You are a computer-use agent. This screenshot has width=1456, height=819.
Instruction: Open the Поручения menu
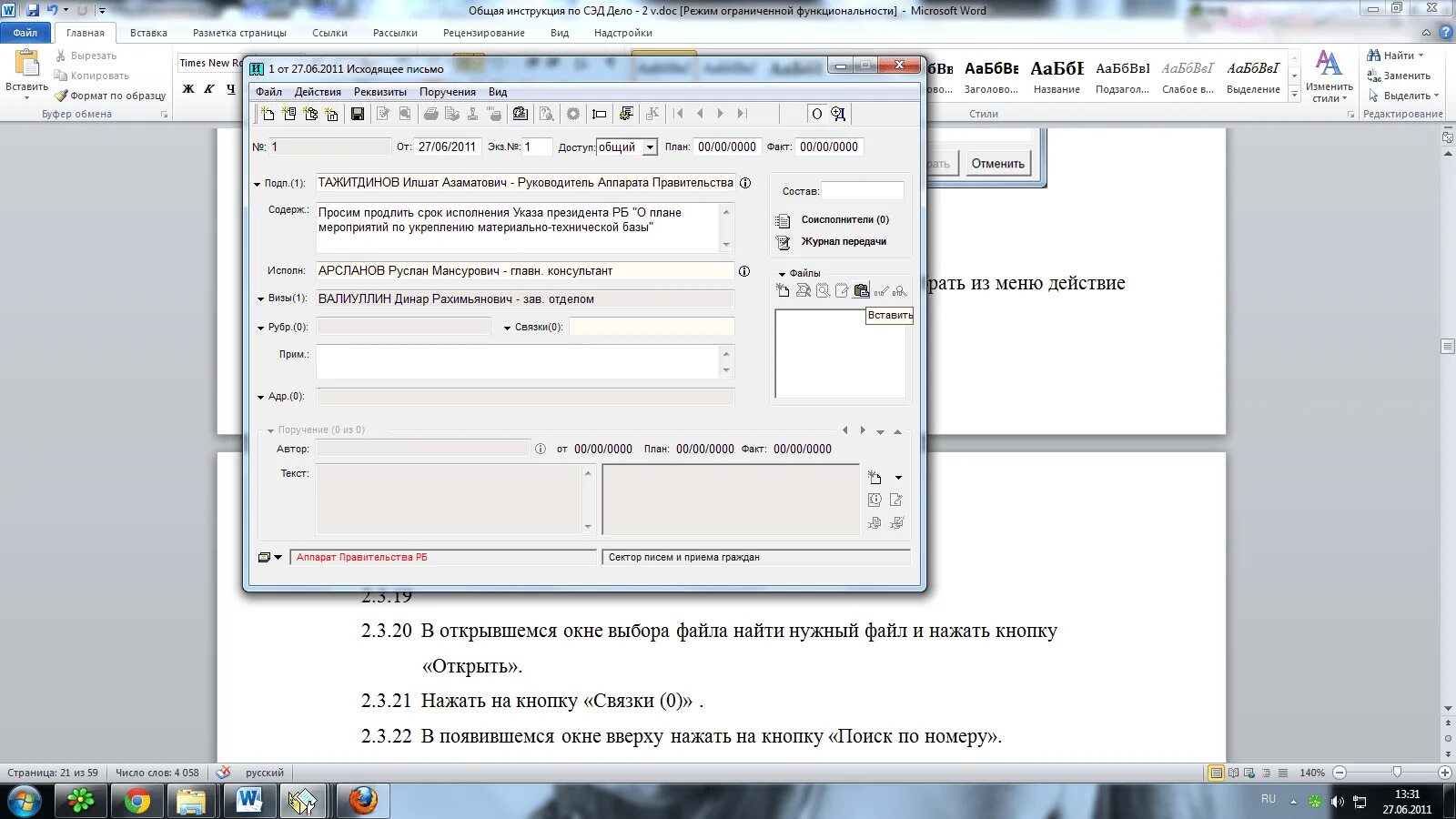point(448,92)
